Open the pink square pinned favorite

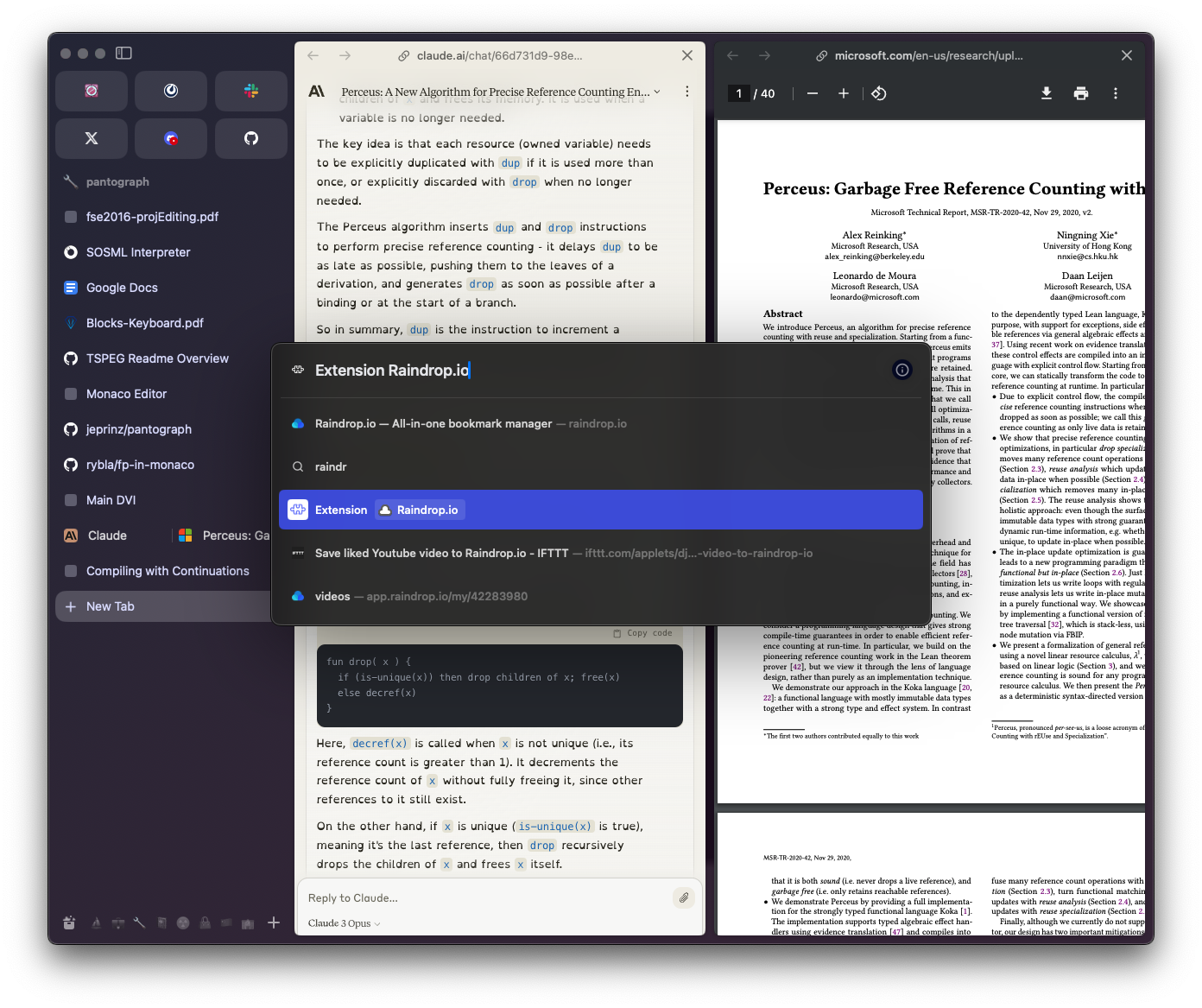tap(92, 91)
